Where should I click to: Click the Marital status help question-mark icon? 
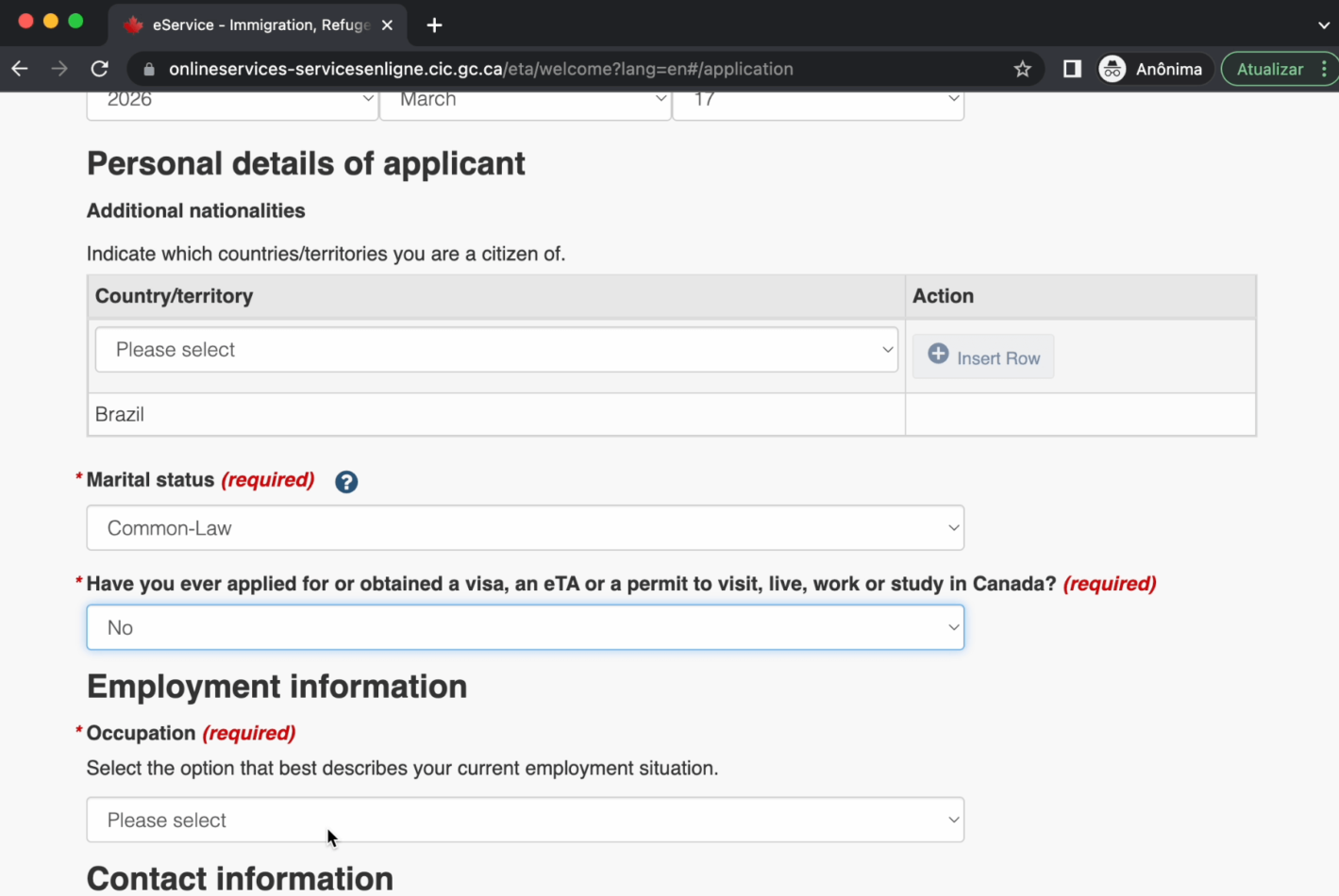point(346,482)
